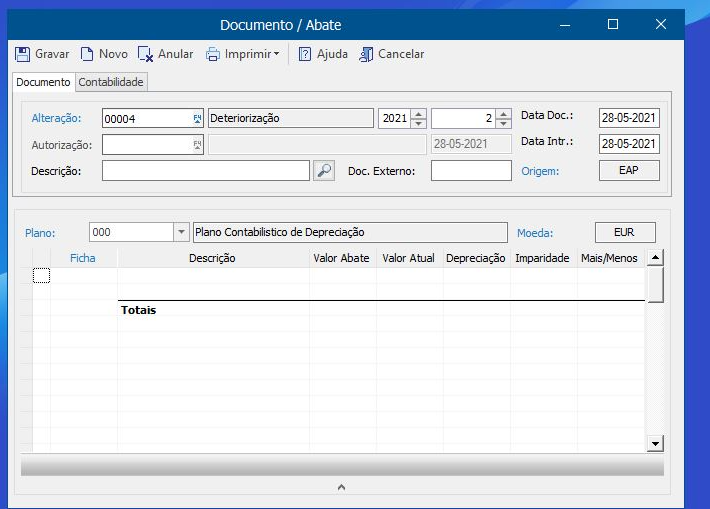This screenshot has width=710, height=509.
Task: Click the Anular toolbar icon
Action: (146, 54)
